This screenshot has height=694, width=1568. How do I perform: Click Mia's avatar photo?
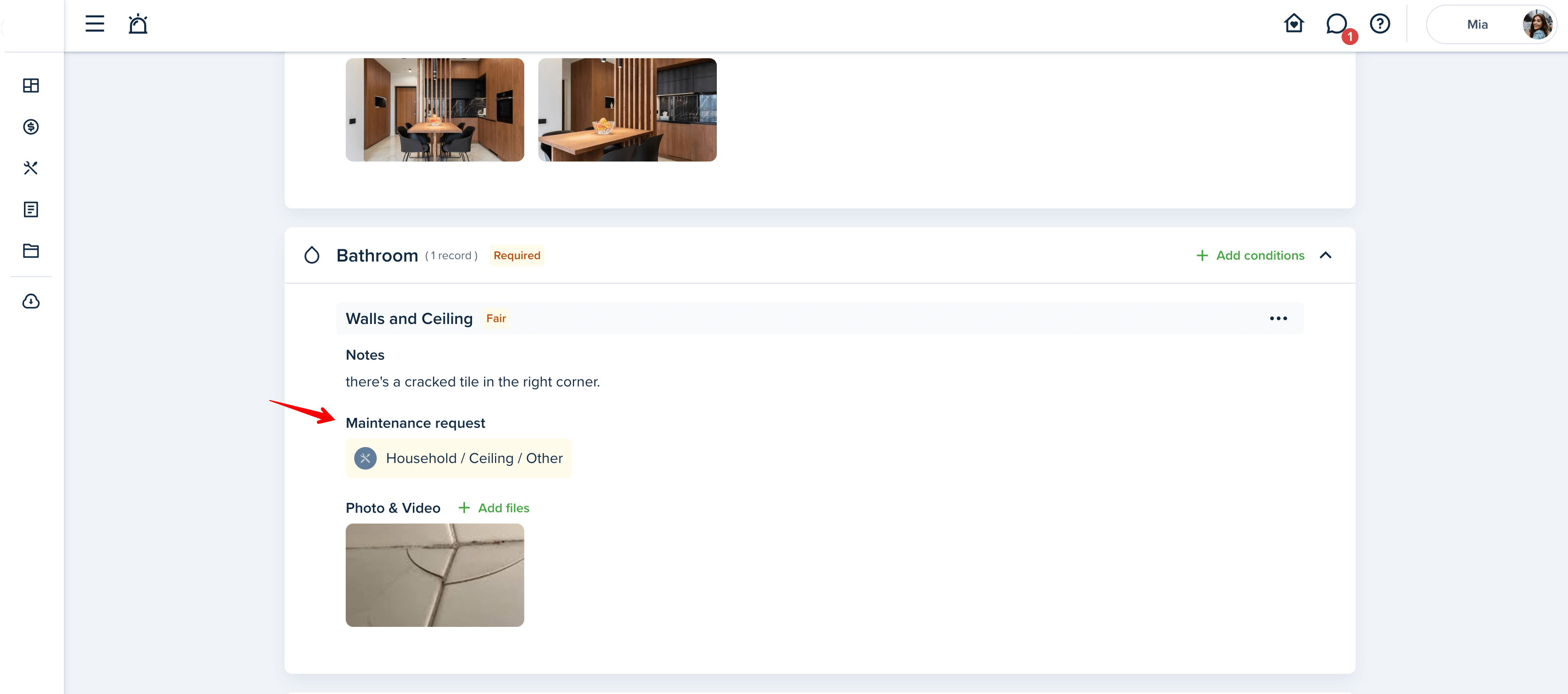click(x=1537, y=24)
